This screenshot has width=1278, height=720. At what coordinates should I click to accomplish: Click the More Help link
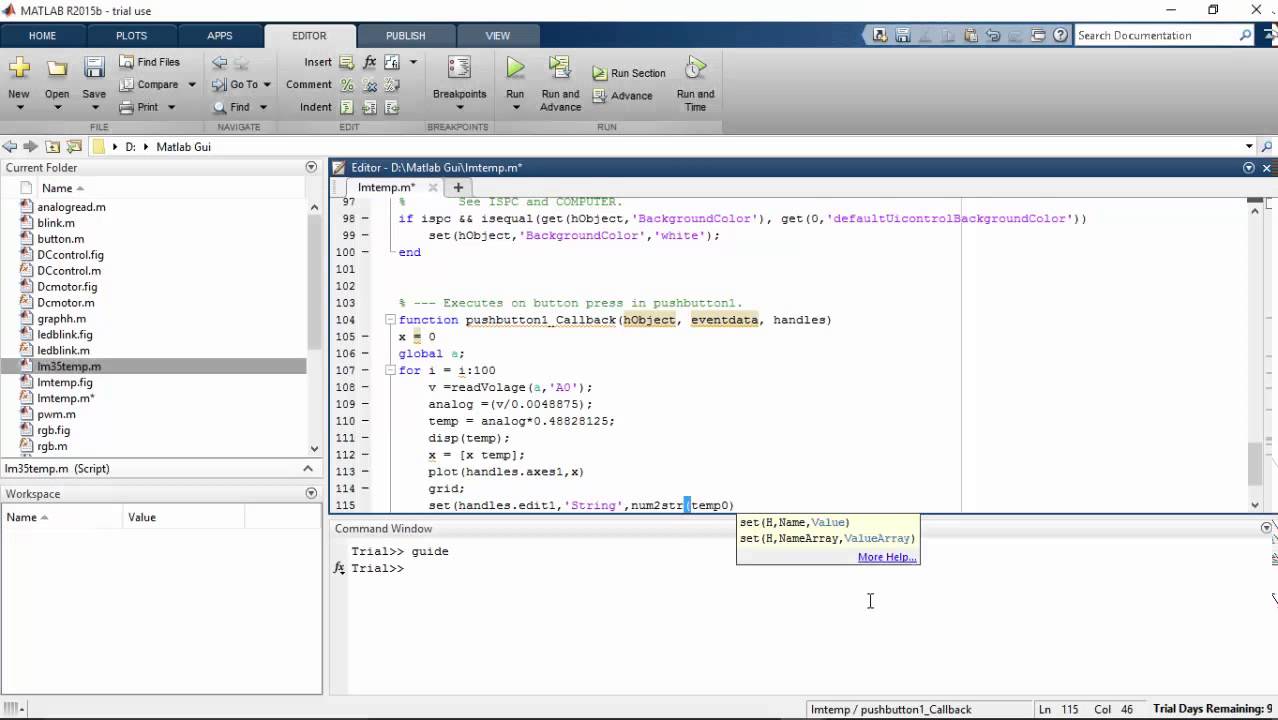(x=886, y=557)
